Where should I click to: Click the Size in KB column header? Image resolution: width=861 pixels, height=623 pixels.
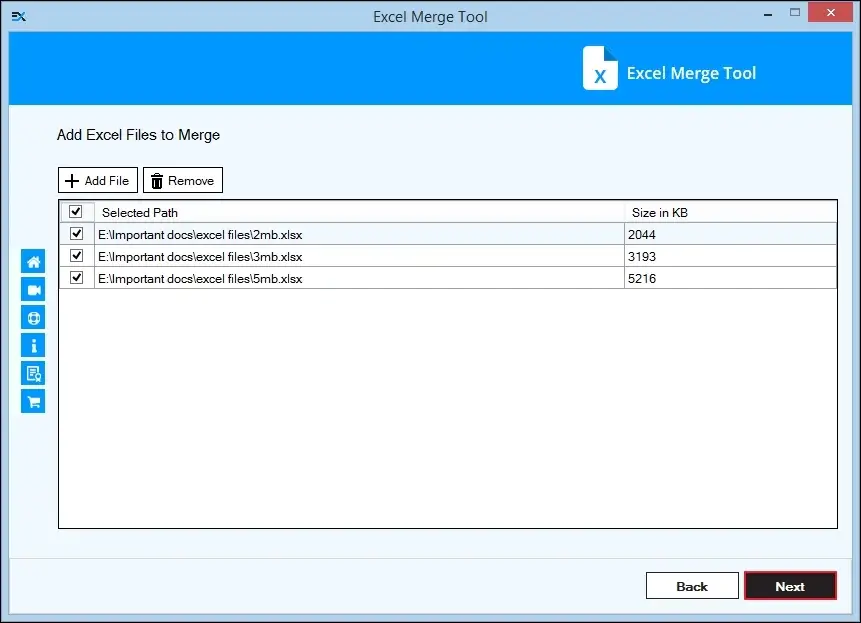659,212
